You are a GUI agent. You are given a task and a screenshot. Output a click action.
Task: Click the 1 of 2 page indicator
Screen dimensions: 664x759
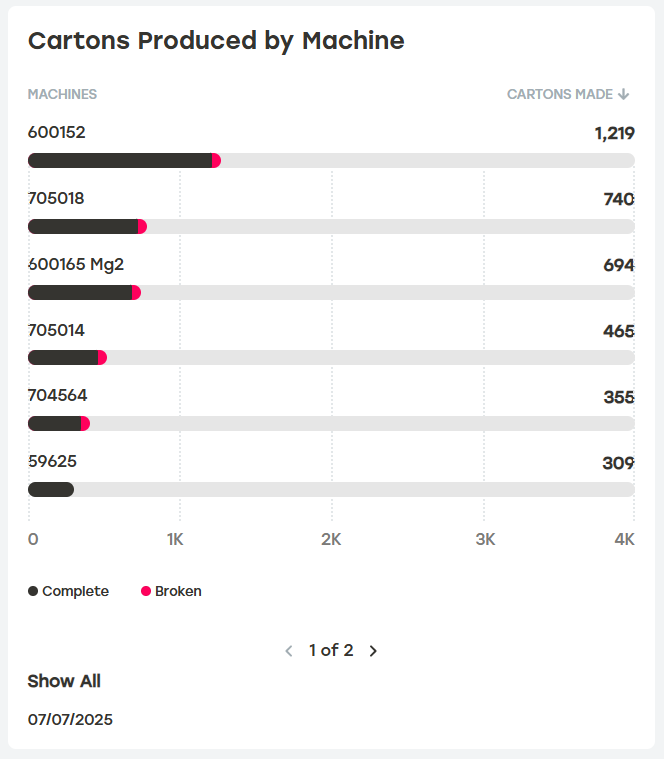[x=331, y=651]
